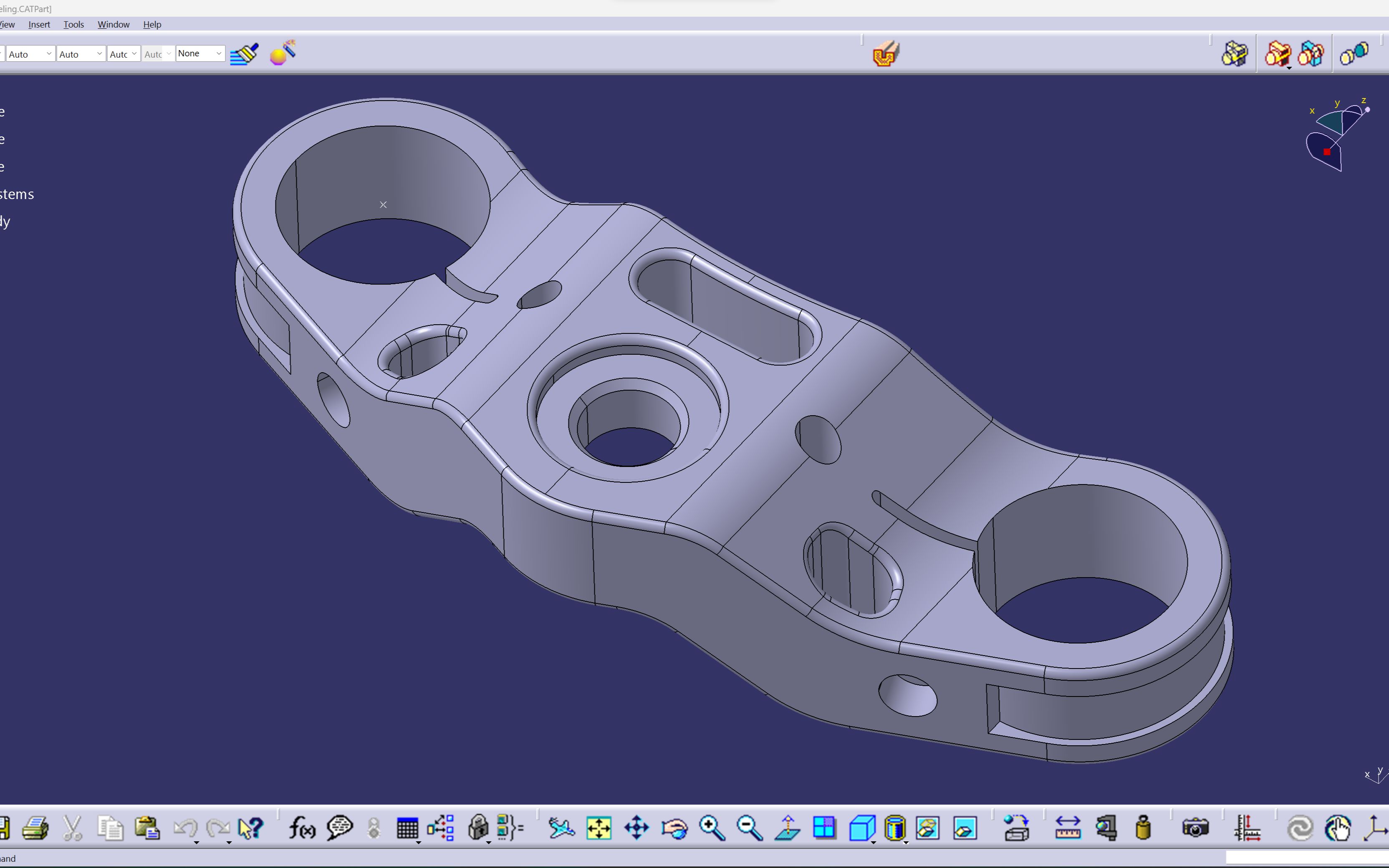Click the Copy icon
Viewport: 1389px width, 868px height.
click(110, 828)
